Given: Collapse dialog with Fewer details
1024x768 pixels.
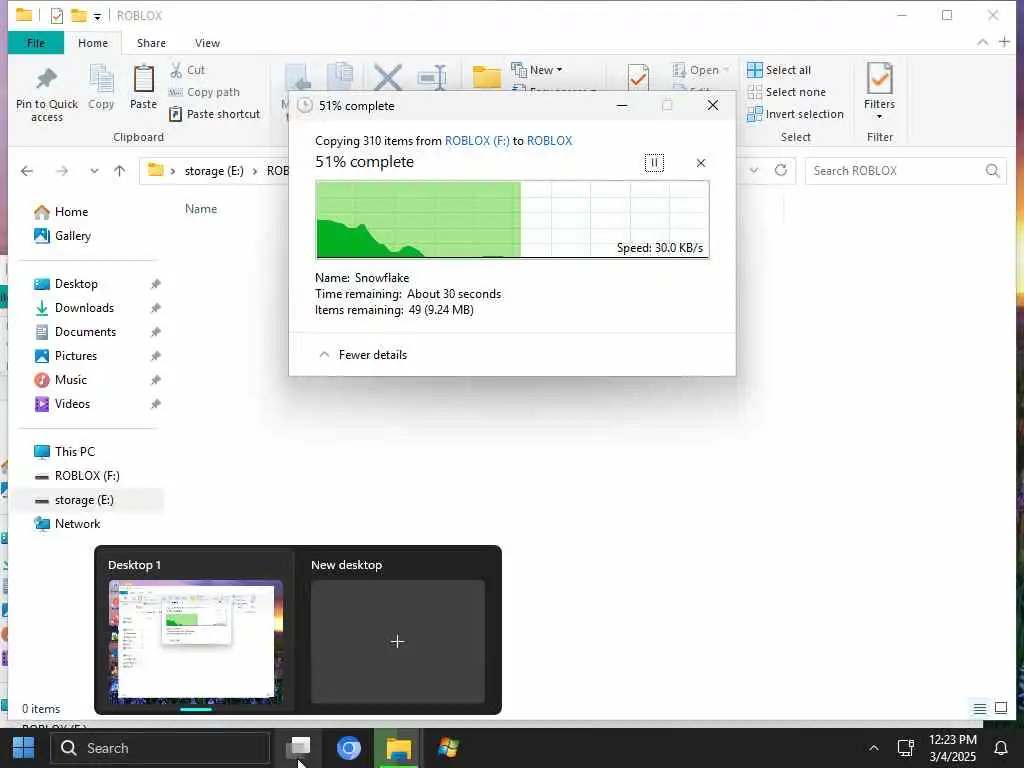Looking at the screenshot, I should pos(363,355).
